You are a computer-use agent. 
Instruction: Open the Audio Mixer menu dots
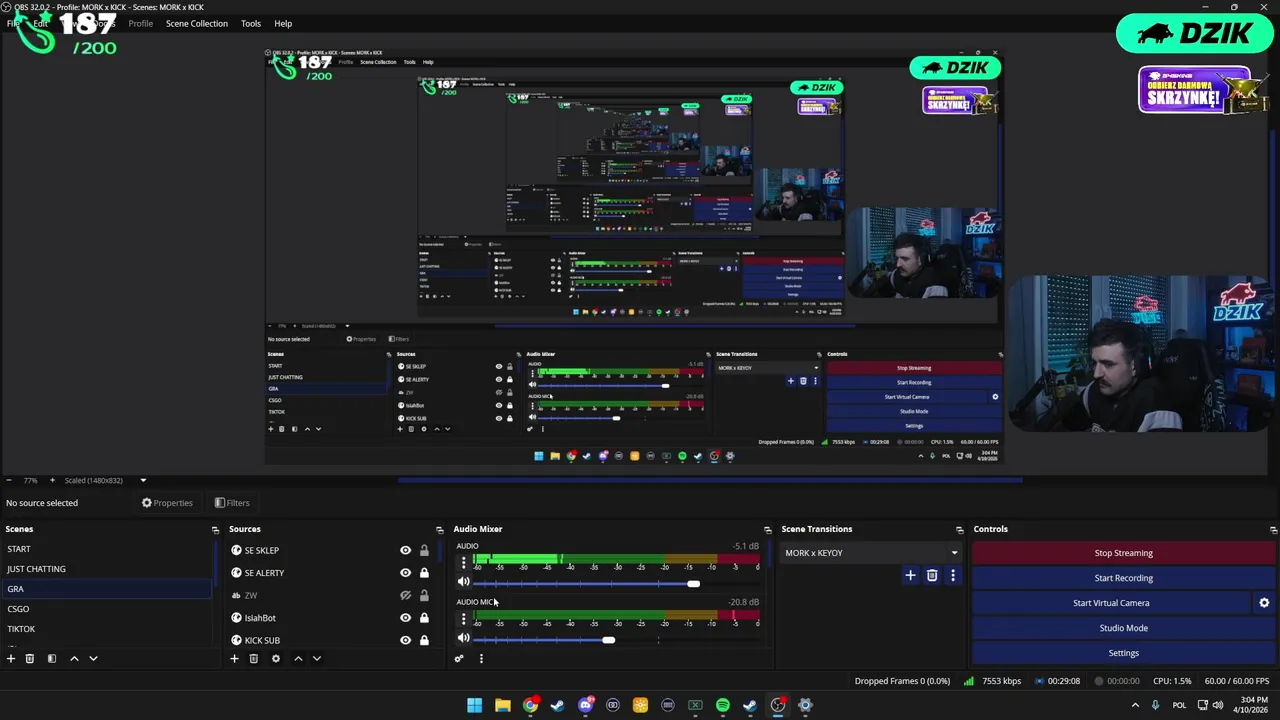(481, 658)
